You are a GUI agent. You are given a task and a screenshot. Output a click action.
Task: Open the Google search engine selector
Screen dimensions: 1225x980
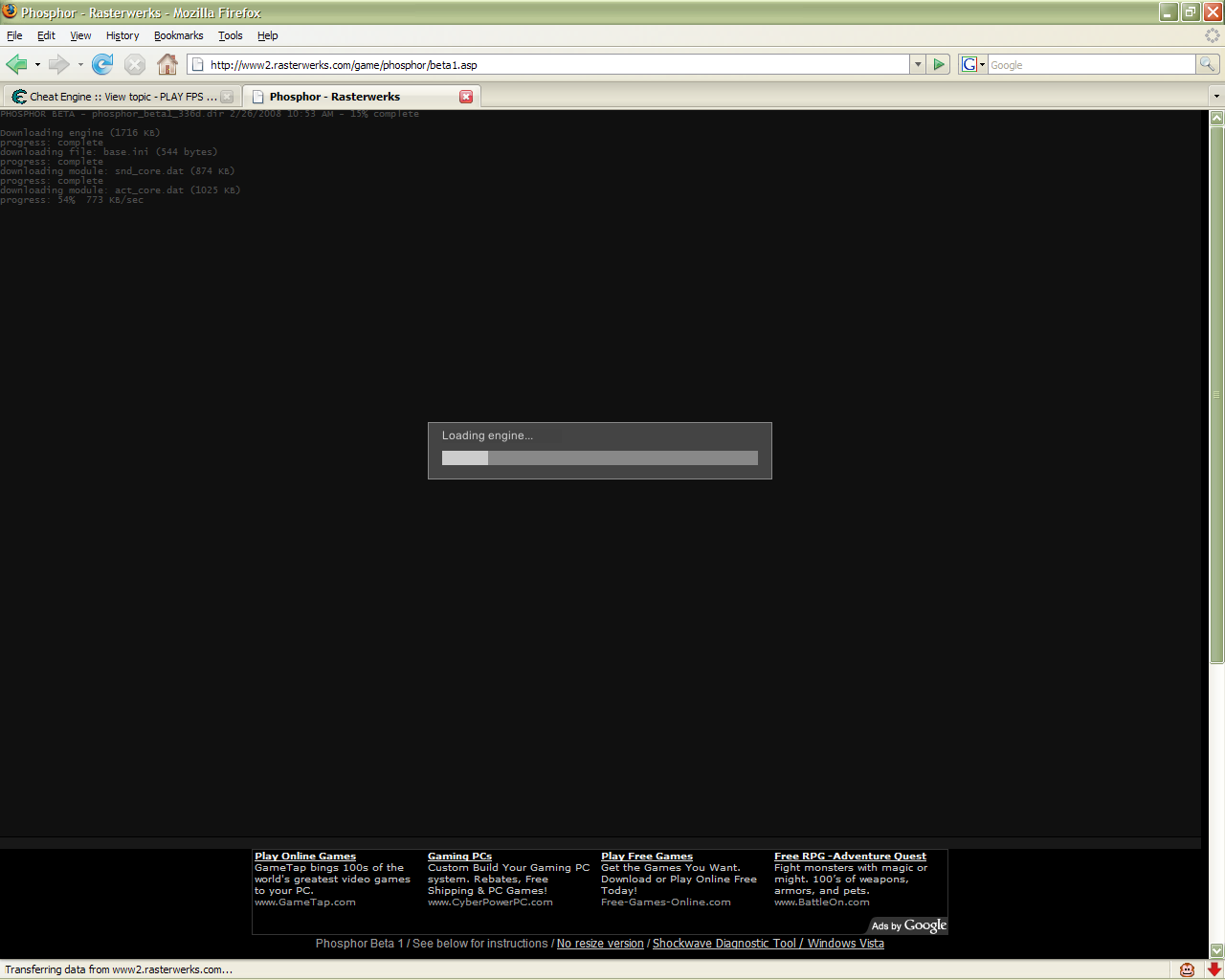click(973, 64)
